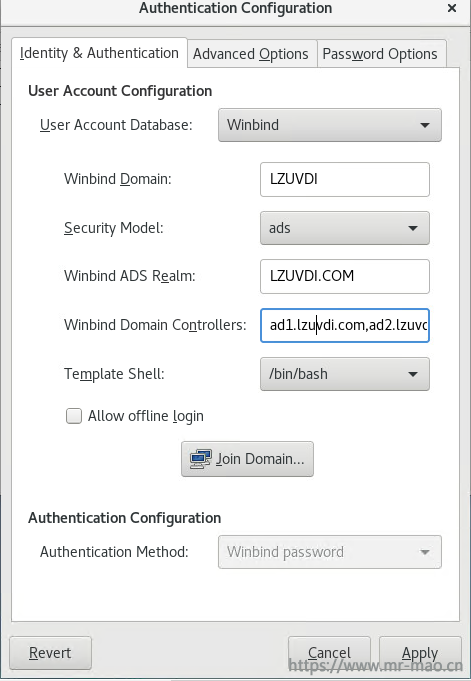Viewport: 471px width, 681px height.
Task: Click the Revert button
Action: [50, 653]
